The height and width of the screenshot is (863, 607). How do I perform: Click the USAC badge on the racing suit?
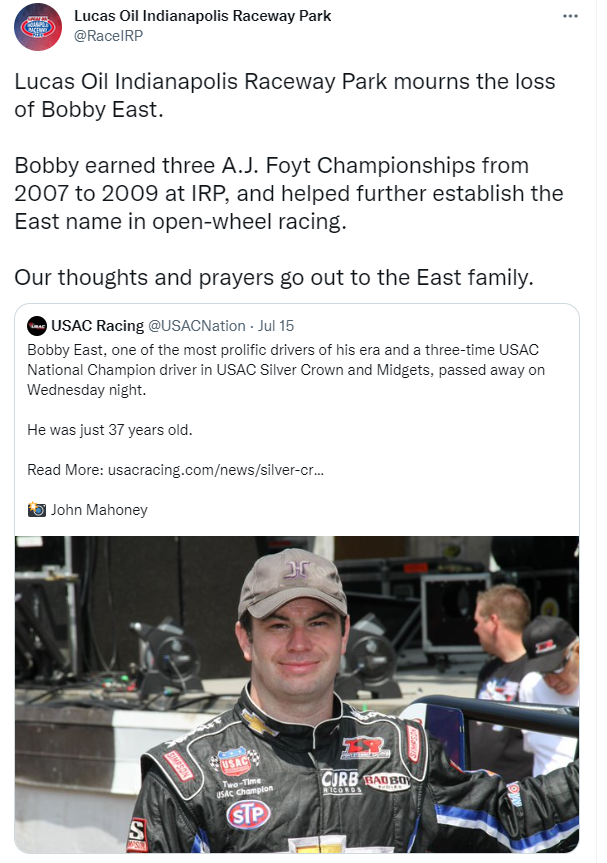(x=235, y=762)
